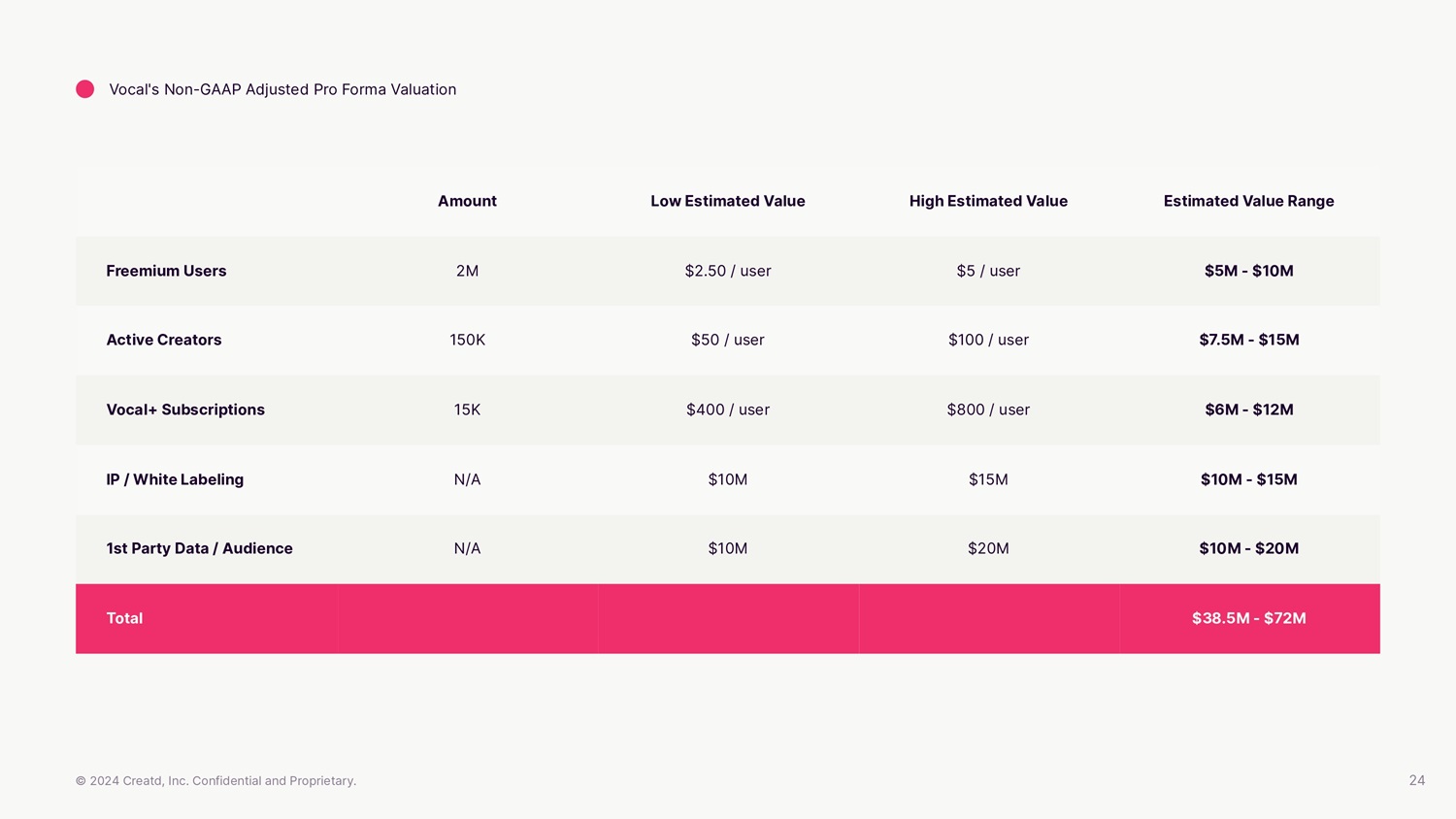Select the Vocal+ Subscriptions row label
Viewport: 1456px width, 819px height.
pos(185,409)
